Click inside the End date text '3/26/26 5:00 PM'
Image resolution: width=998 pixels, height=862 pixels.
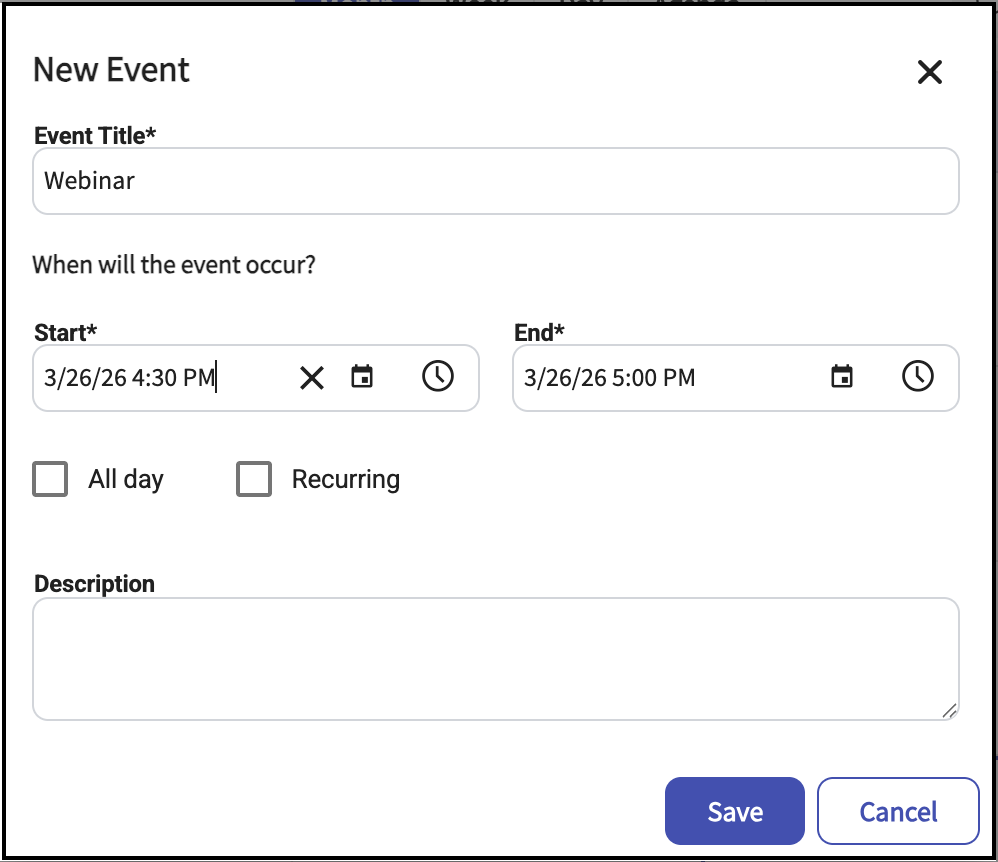pos(609,378)
